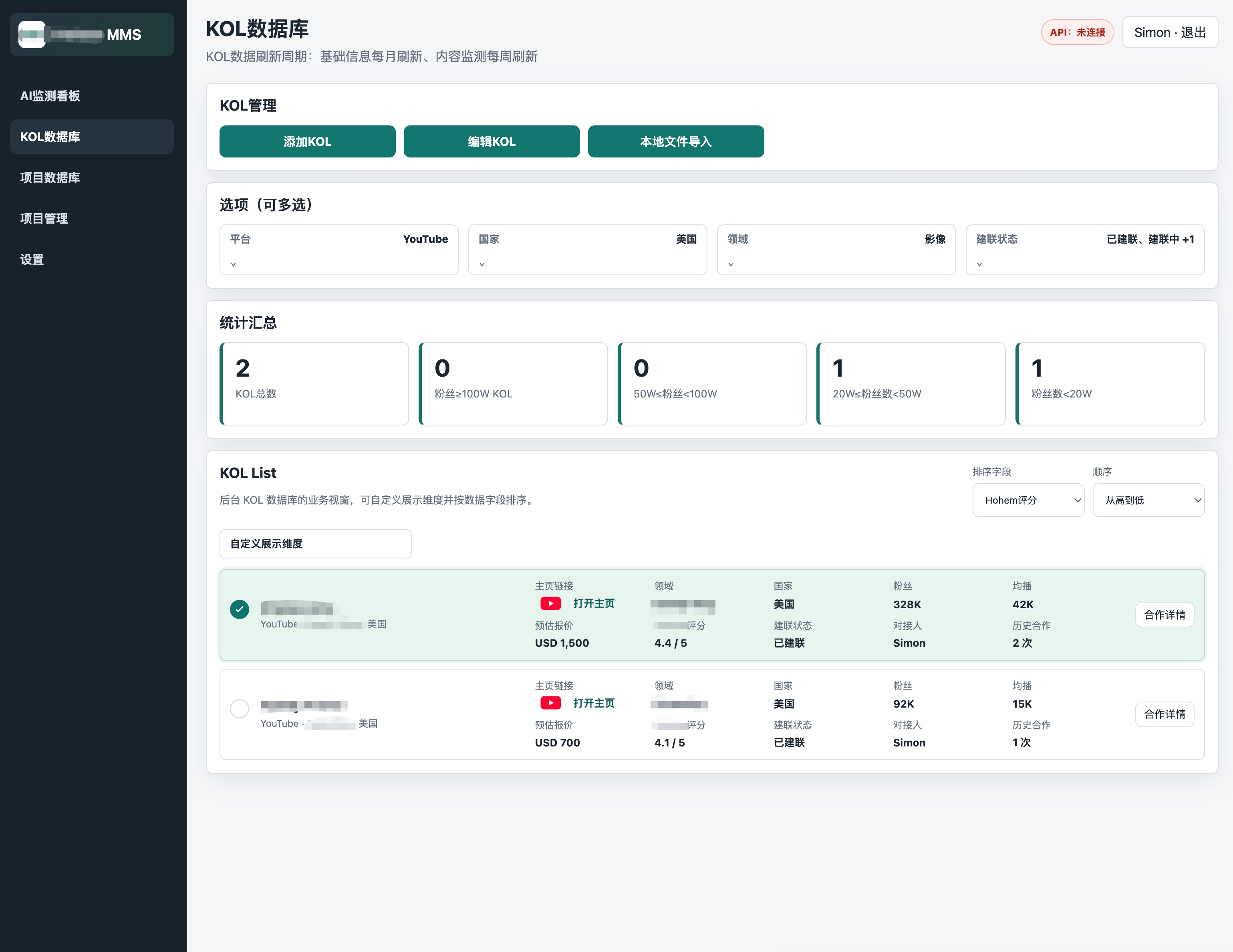Open 设置 in the sidebar
The image size is (1233, 952).
click(92, 260)
